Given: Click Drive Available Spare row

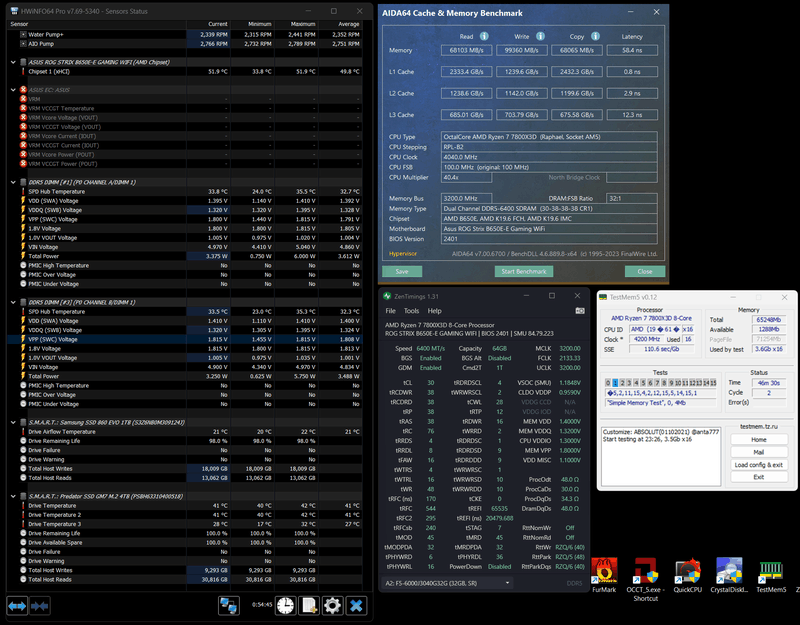Looking at the screenshot, I should [185, 542].
